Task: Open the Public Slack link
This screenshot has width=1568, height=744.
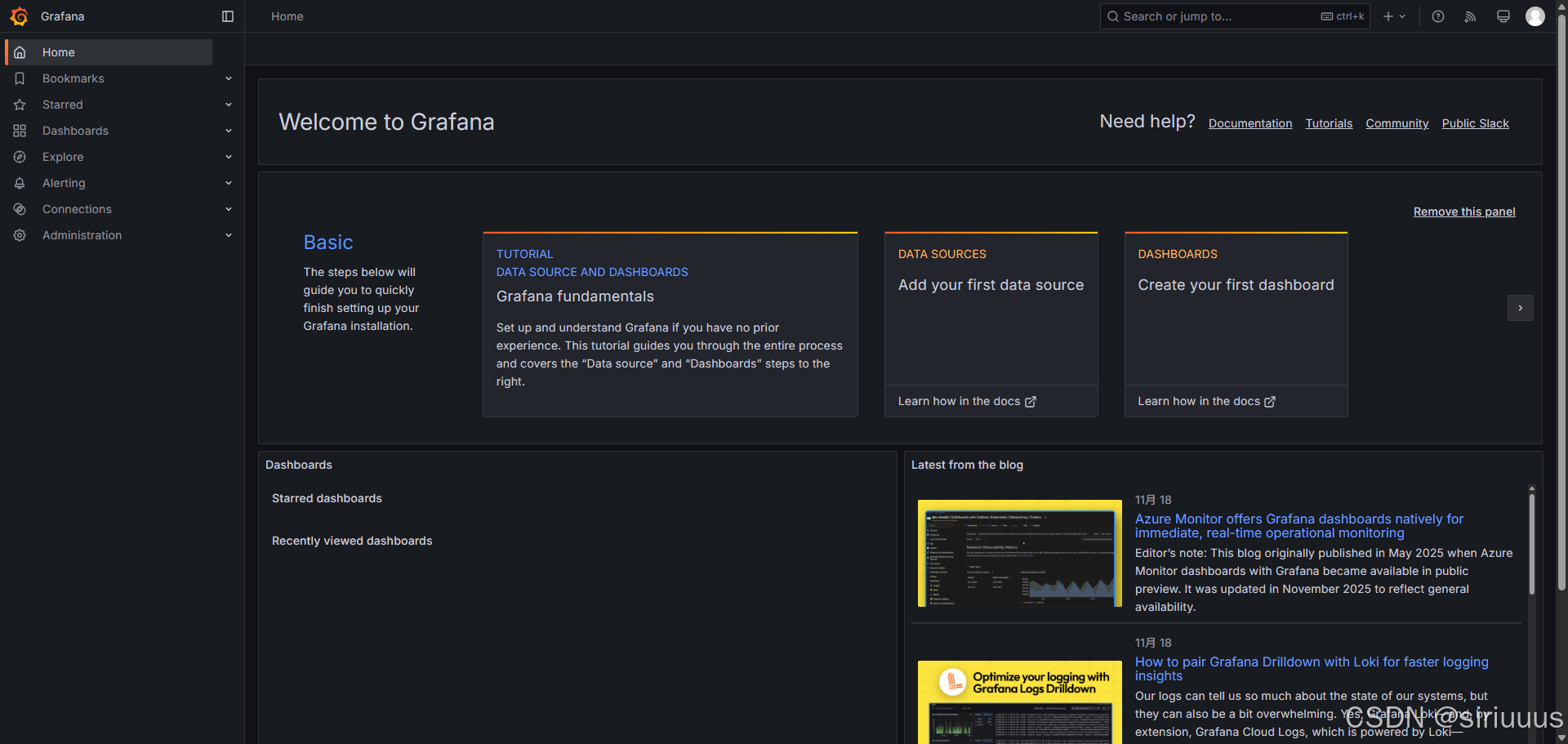Action: click(1475, 123)
